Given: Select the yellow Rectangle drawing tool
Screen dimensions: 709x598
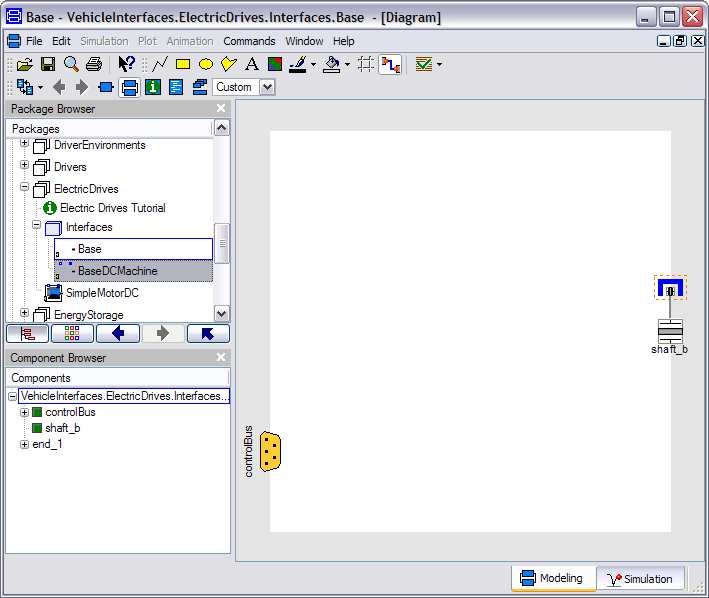Looking at the screenshot, I should 183,64.
